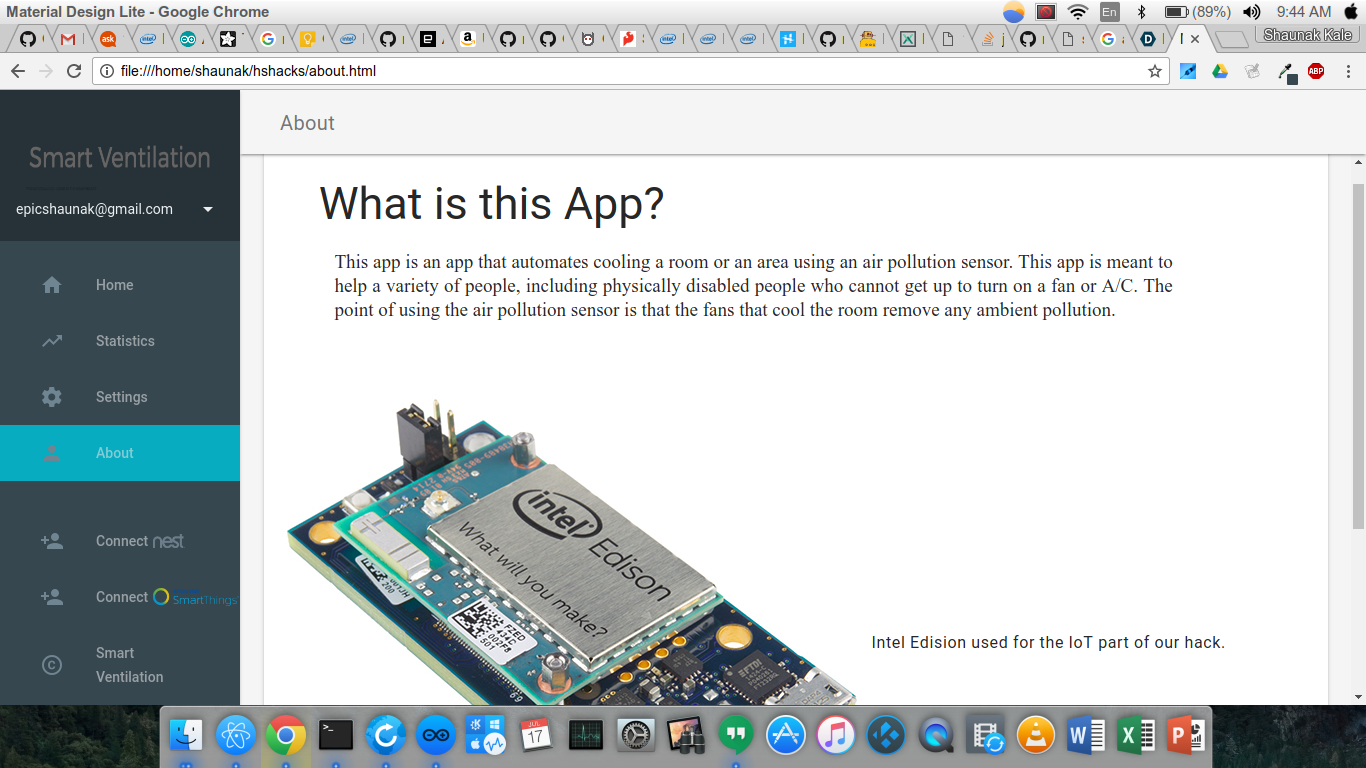Open the Statistics sidebar item
The height and width of the screenshot is (768, 1366).
(x=120, y=341)
